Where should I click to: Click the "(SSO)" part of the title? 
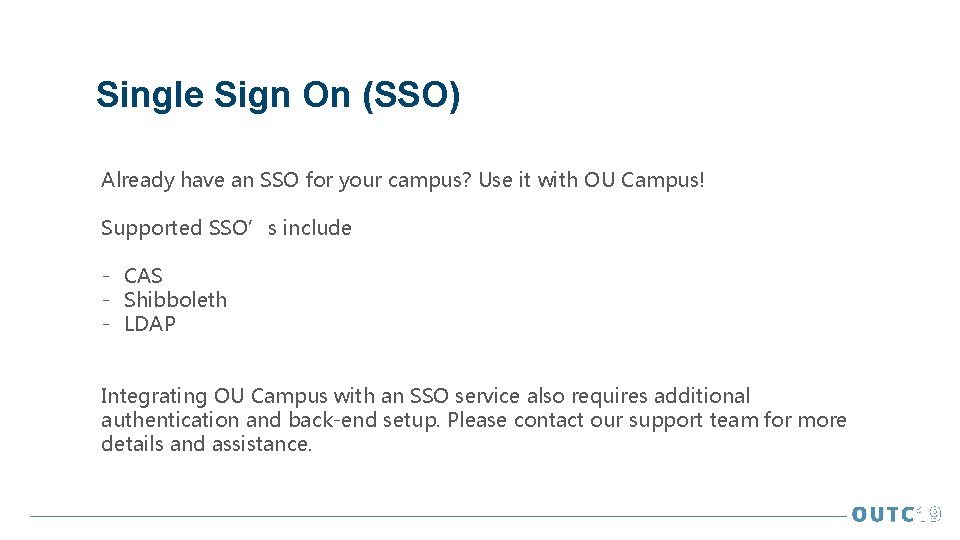pos(412,96)
